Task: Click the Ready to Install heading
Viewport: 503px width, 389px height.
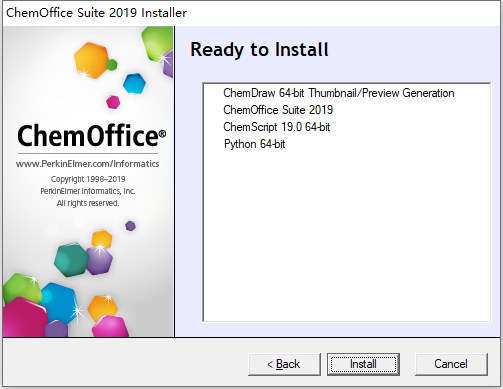Action: [x=259, y=50]
